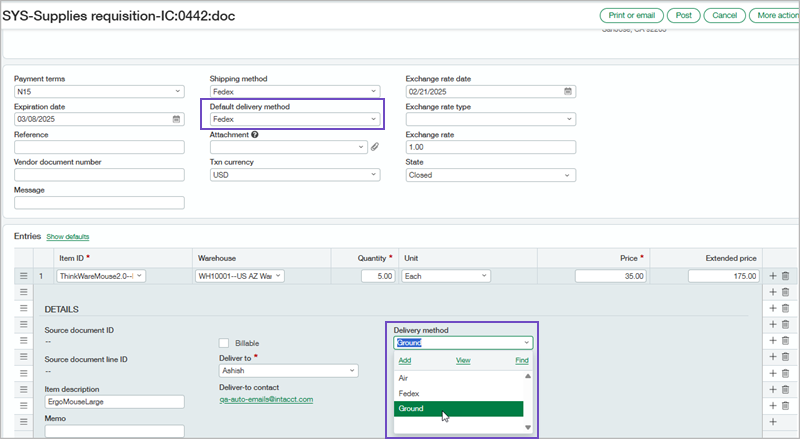This screenshot has height=439, width=800.
Task: Click the Print or email button
Action: (631, 15)
